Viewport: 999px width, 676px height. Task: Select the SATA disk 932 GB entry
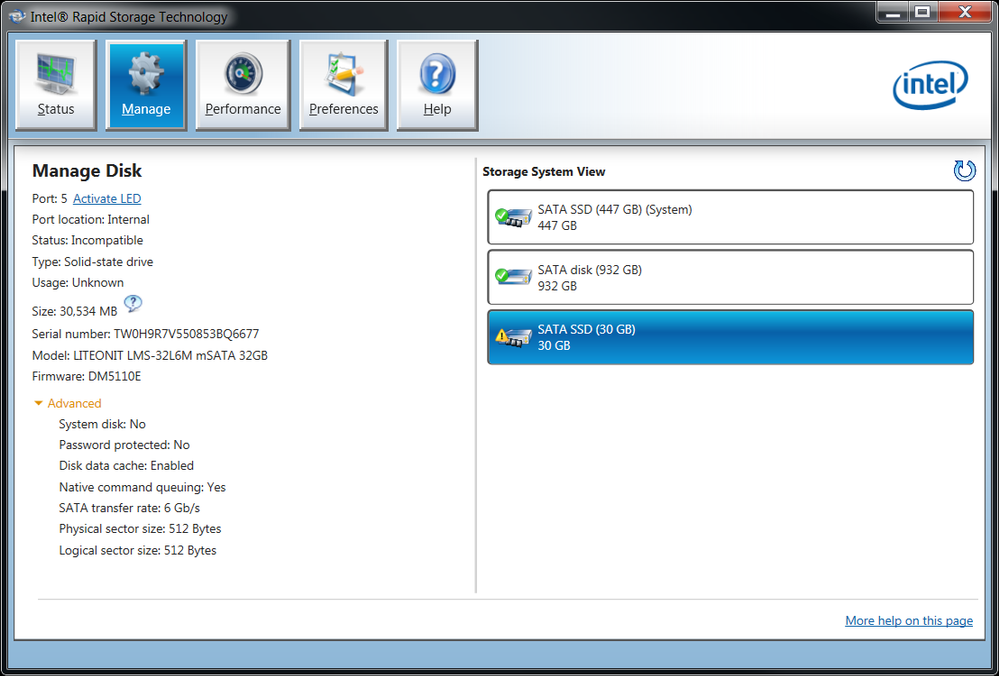pos(730,277)
